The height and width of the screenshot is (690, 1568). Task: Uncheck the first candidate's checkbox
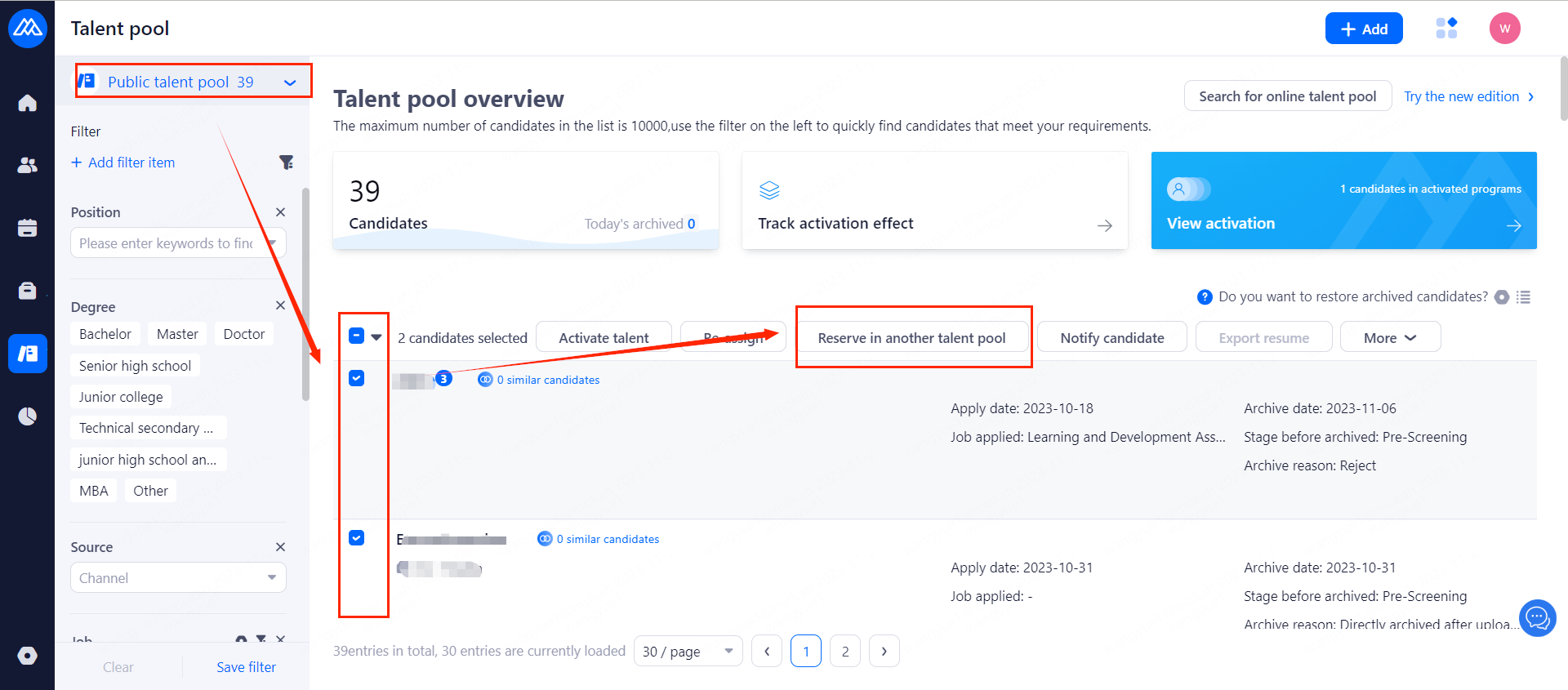[357, 378]
